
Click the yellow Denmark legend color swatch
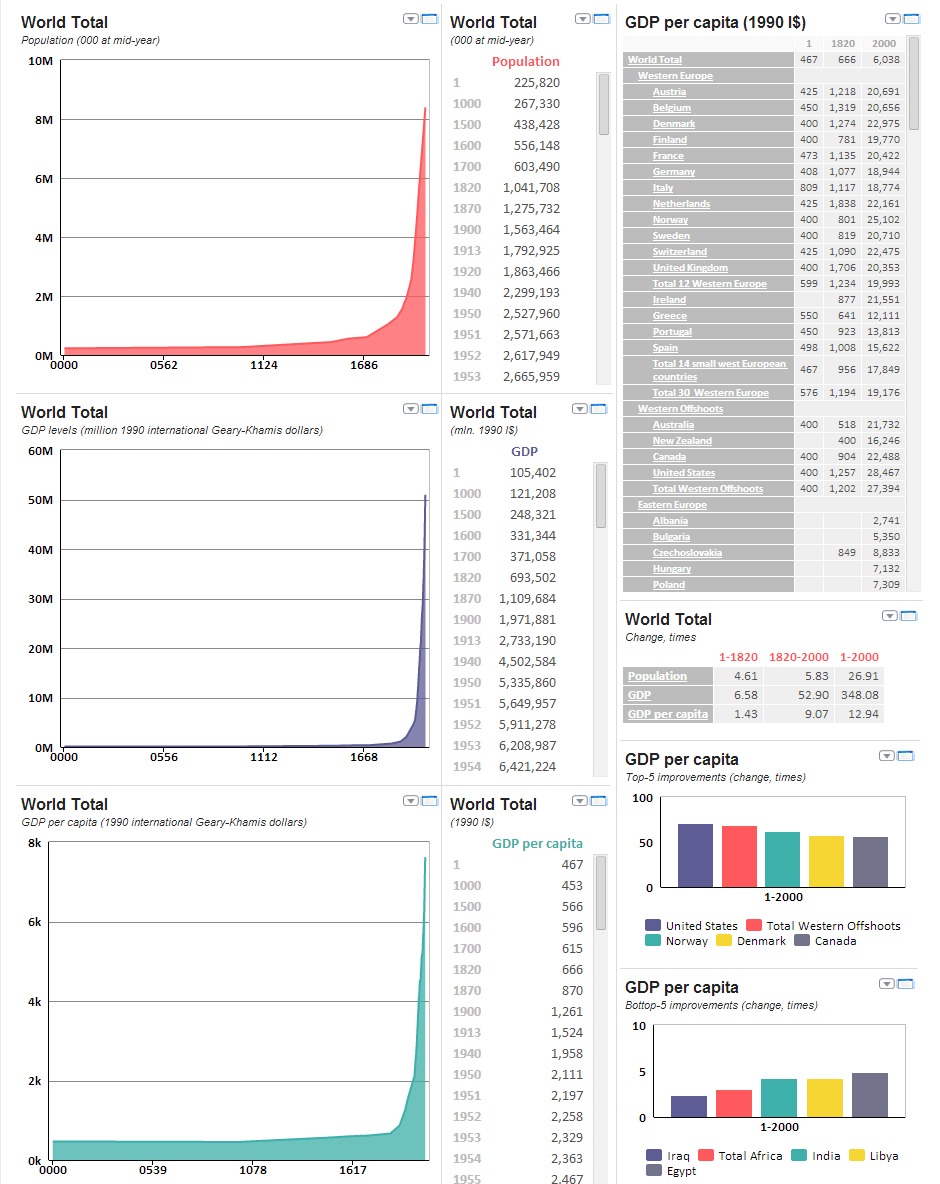pos(721,941)
